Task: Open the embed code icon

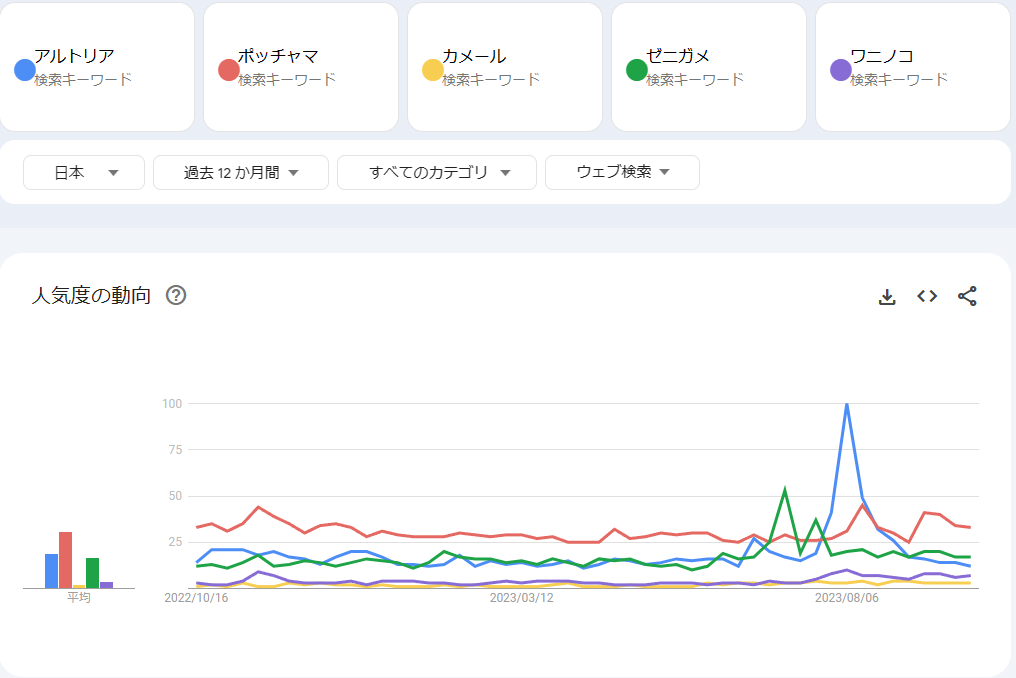Action: (x=927, y=296)
